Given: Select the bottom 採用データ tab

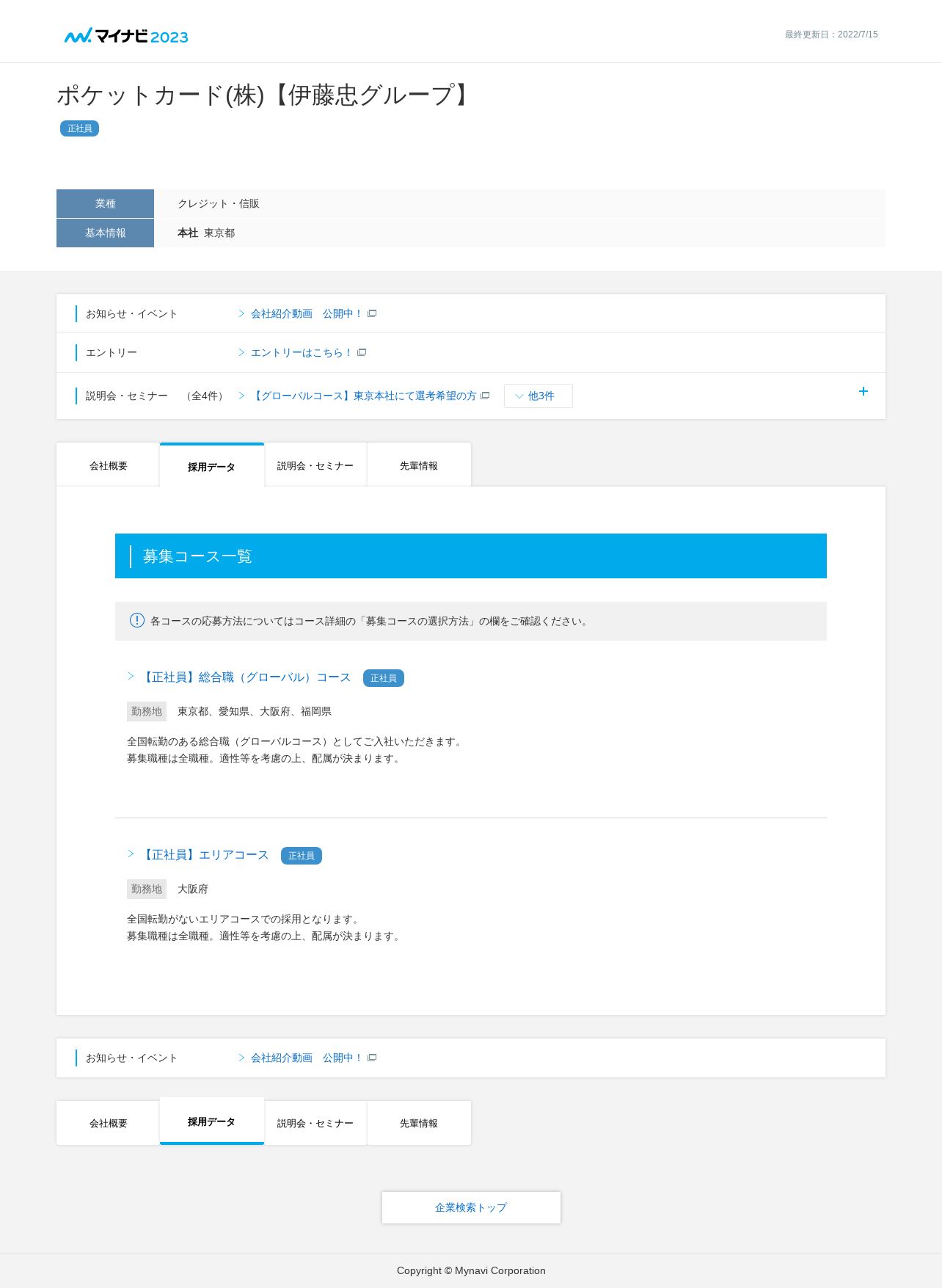Looking at the screenshot, I should (x=212, y=1121).
